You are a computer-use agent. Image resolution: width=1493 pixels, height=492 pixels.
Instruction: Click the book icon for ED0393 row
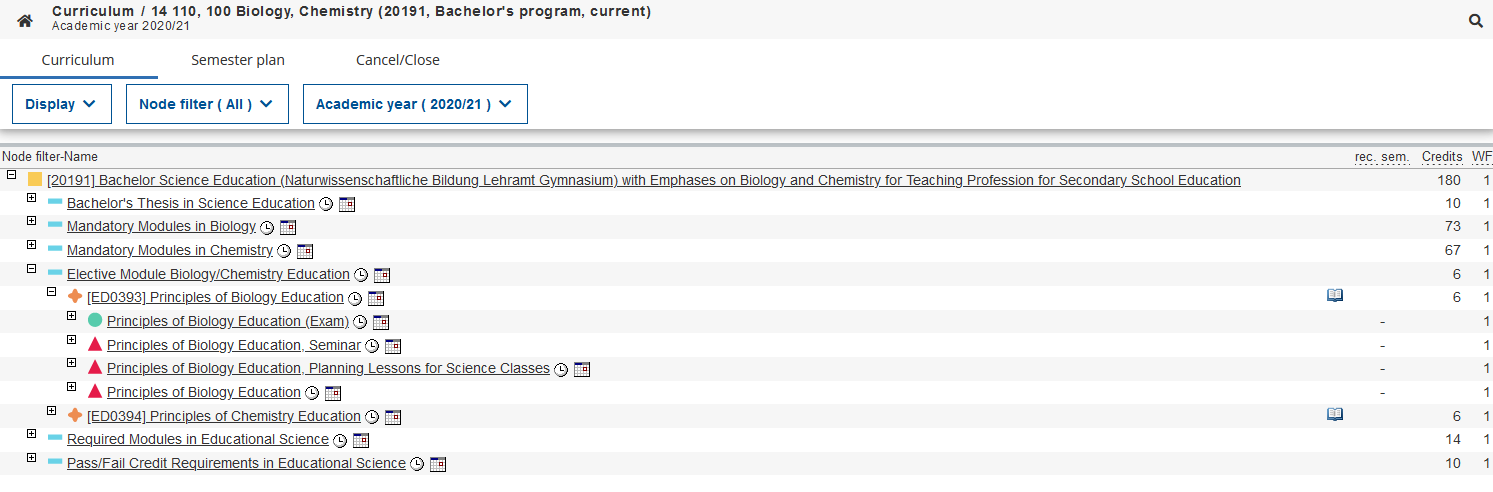[x=1335, y=296]
